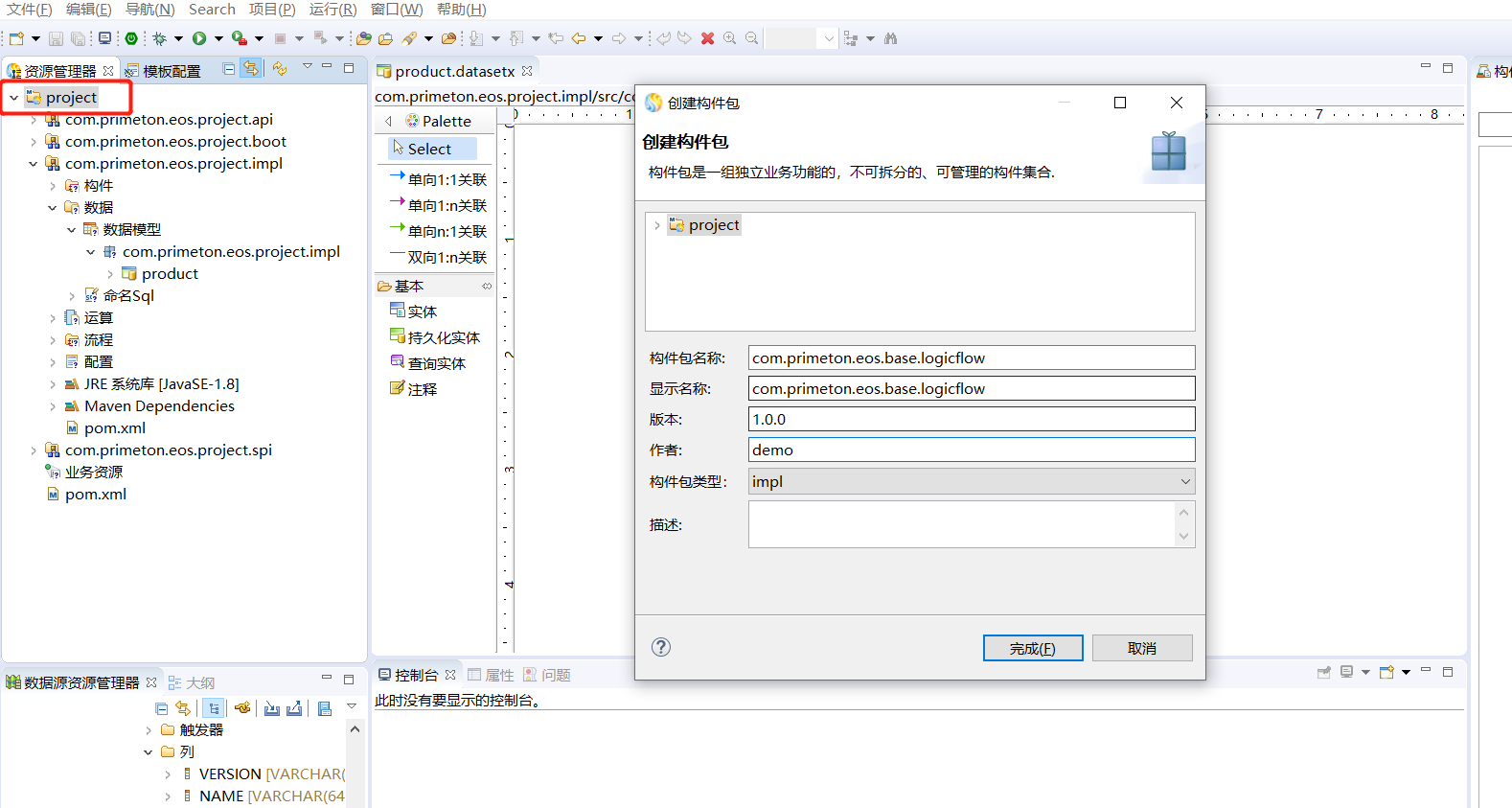Click the zoom in magnifier icon
Screen dimensions: 1512x808
click(730, 38)
